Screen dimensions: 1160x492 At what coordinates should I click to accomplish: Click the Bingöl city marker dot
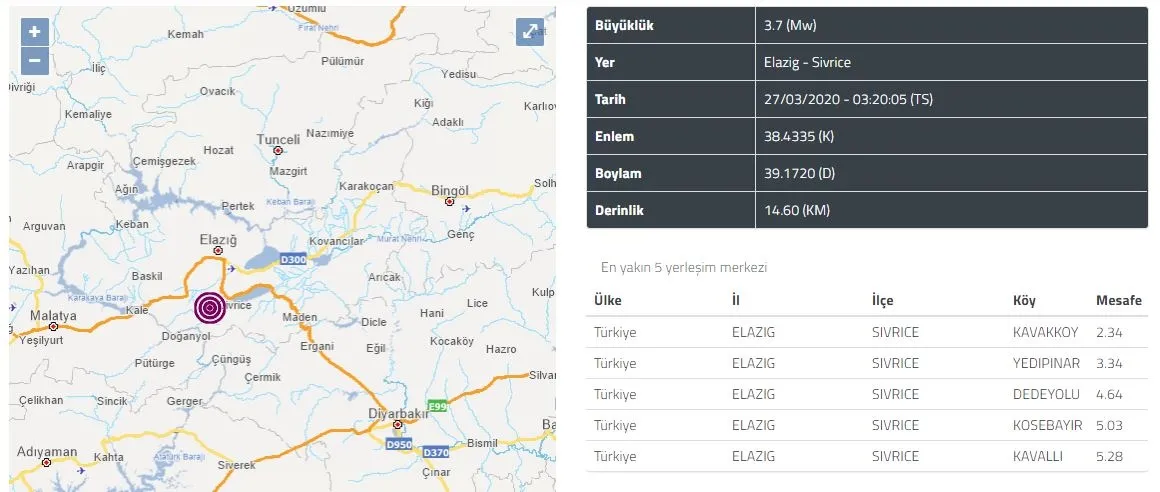[448, 202]
